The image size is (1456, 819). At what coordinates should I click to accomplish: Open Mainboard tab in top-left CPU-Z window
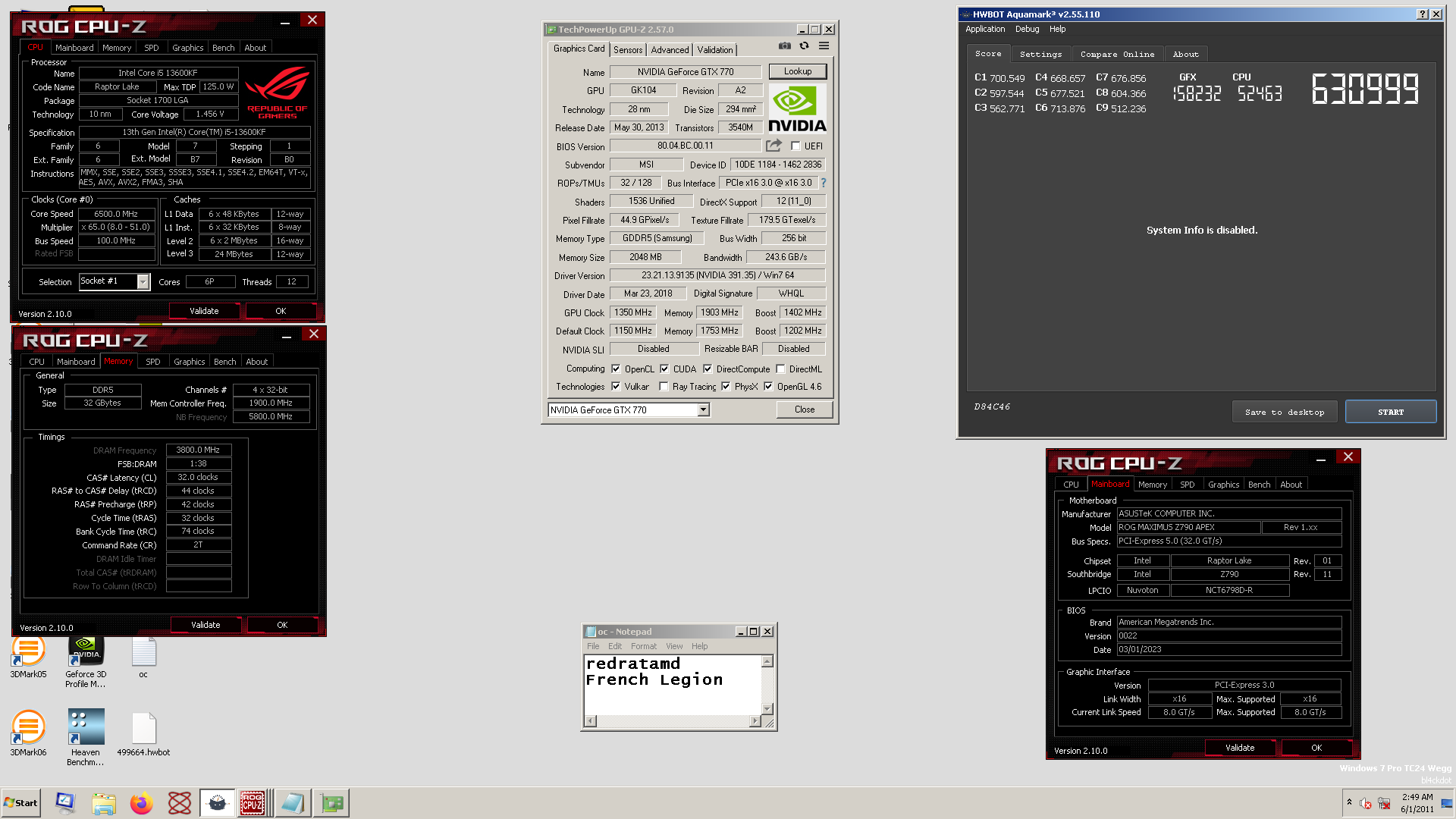click(74, 47)
